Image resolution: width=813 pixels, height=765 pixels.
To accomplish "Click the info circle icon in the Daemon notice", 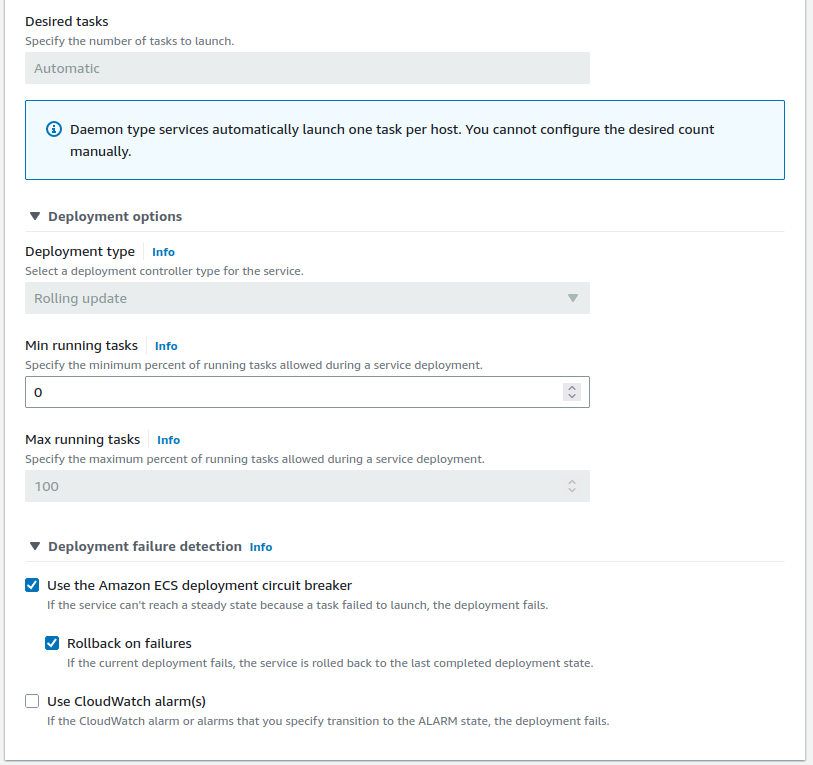I will (54, 130).
